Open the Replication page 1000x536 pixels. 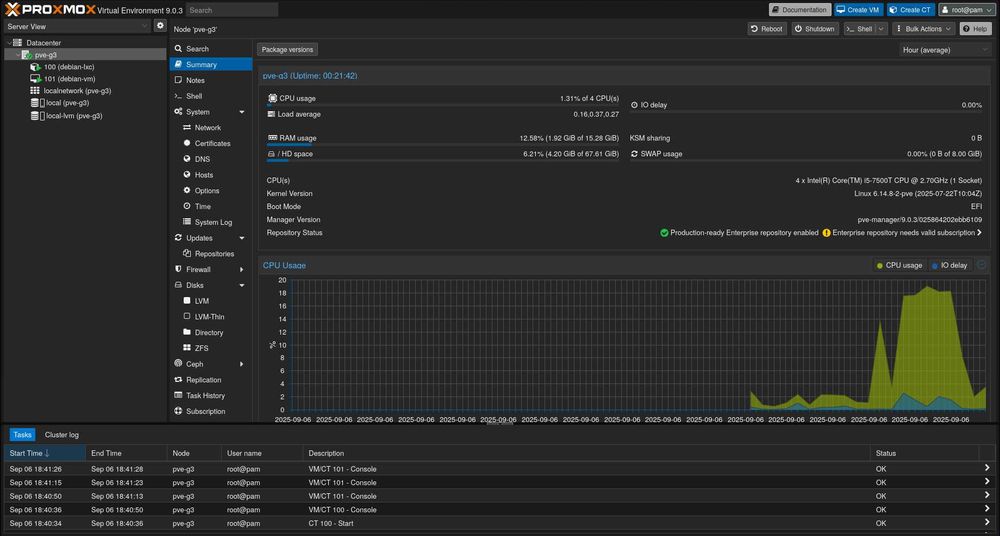[210, 380]
